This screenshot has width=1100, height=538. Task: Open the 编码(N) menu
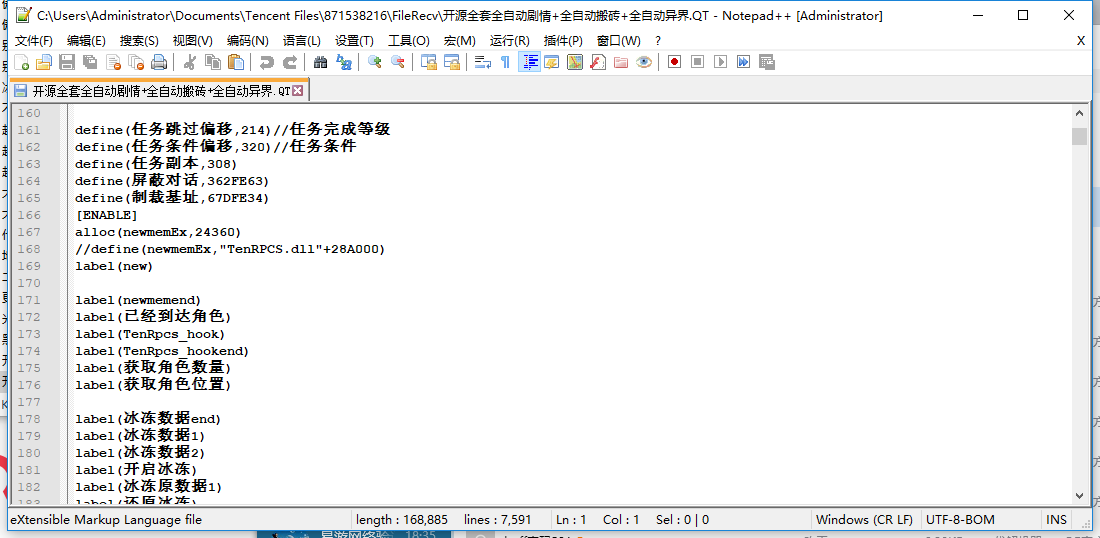click(248, 41)
